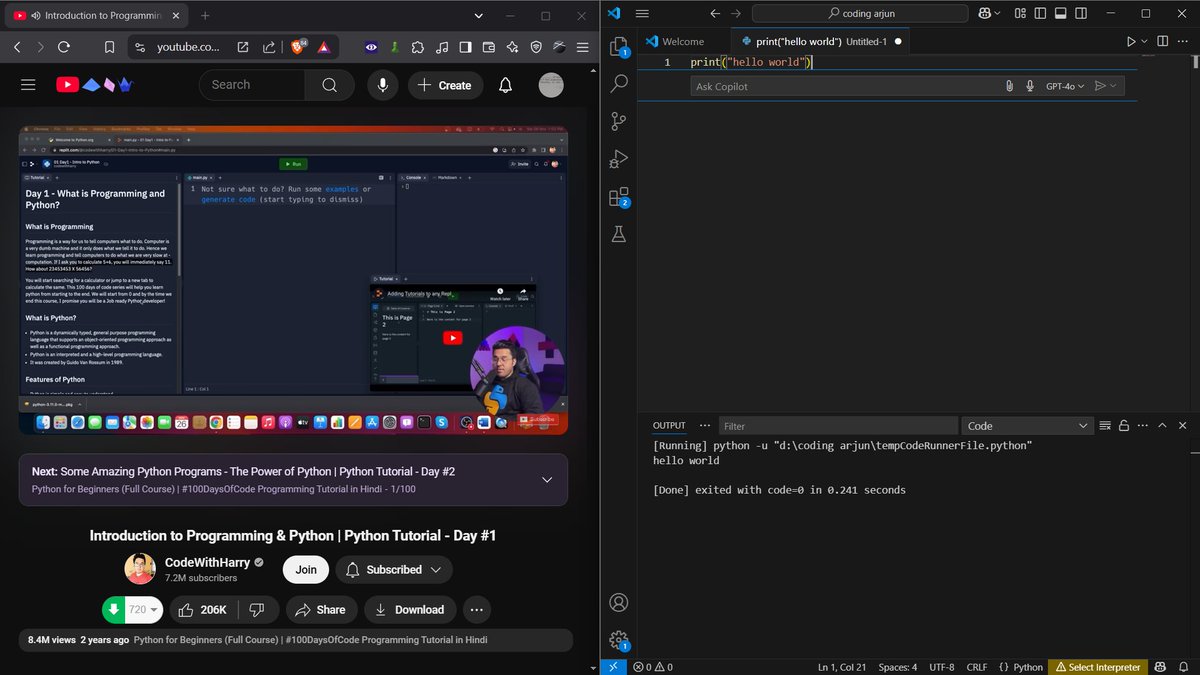The height and width of the screenshot is (675, 1200).
Task: Click Ask Copilot input box
Action: pos(845,86)
